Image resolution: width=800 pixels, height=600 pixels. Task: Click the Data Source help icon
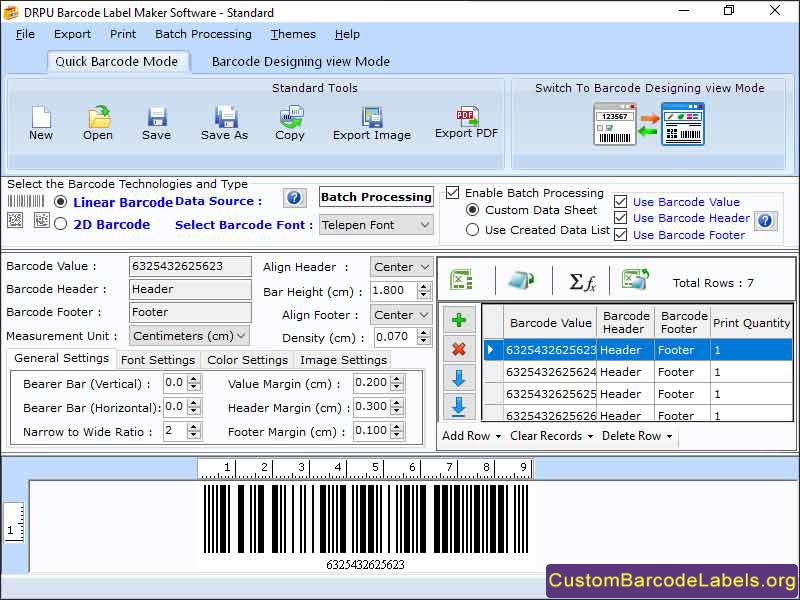(x=294, y=197)
